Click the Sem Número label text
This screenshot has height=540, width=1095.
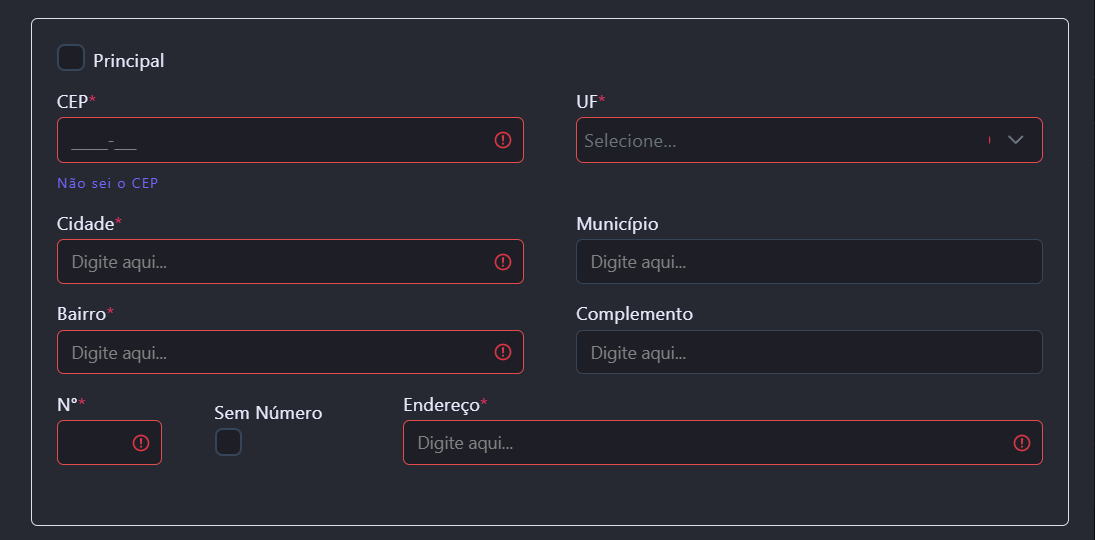tap(268, 413)
